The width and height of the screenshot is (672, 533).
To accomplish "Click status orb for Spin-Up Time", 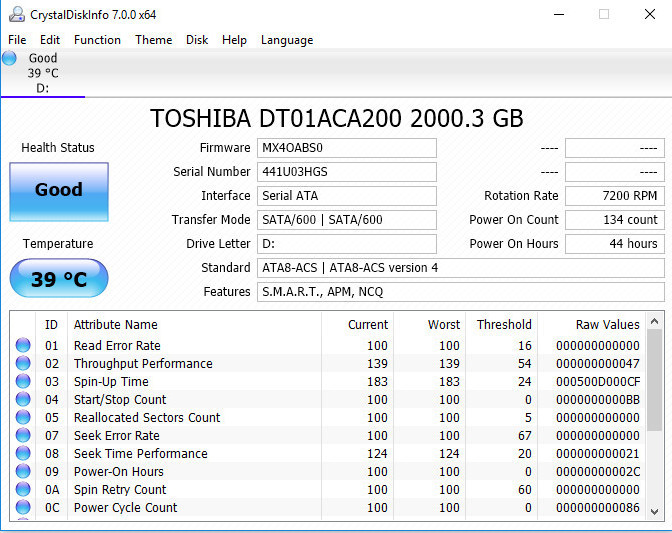I will (x=23, y=381).
